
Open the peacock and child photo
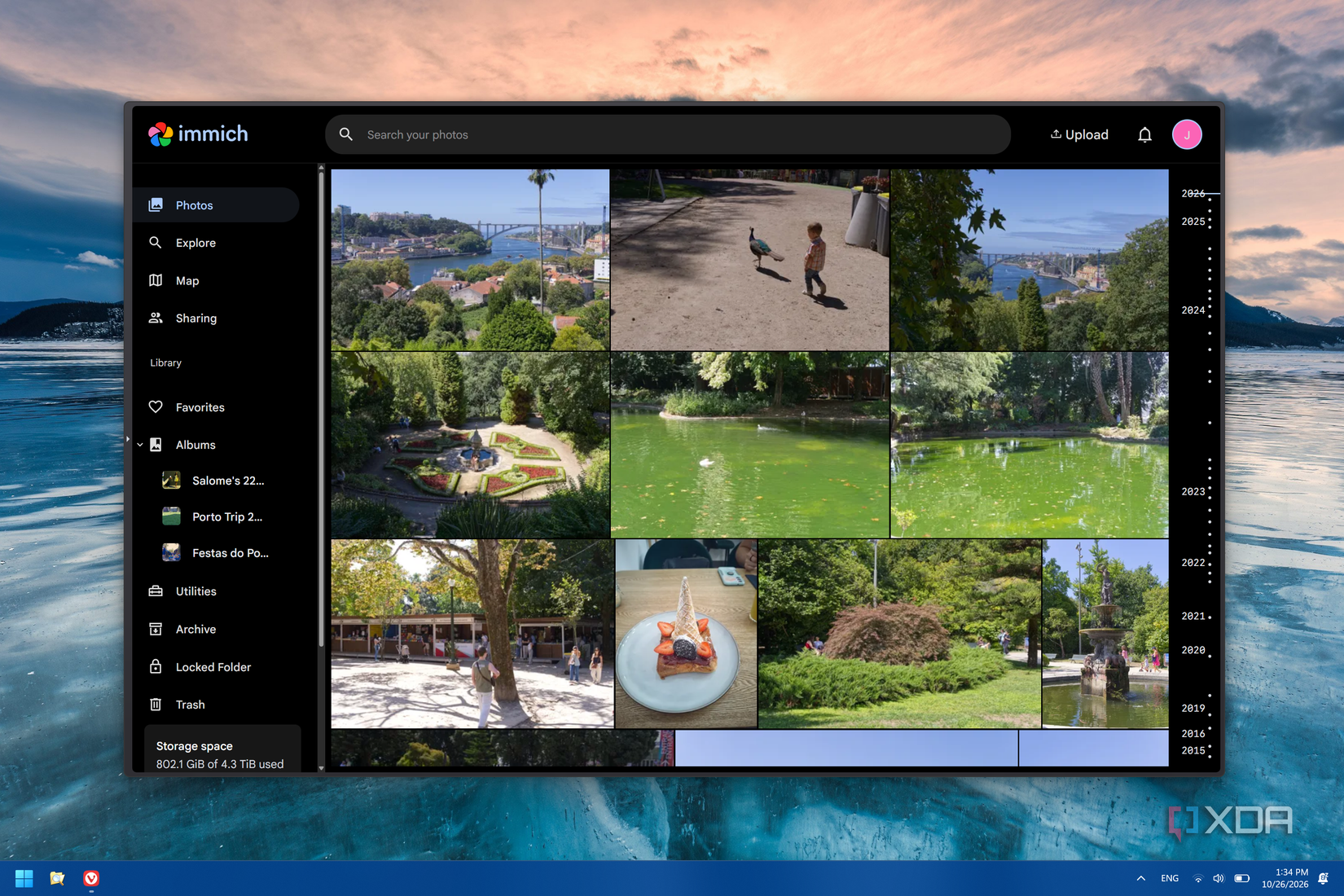pos(749,260)
